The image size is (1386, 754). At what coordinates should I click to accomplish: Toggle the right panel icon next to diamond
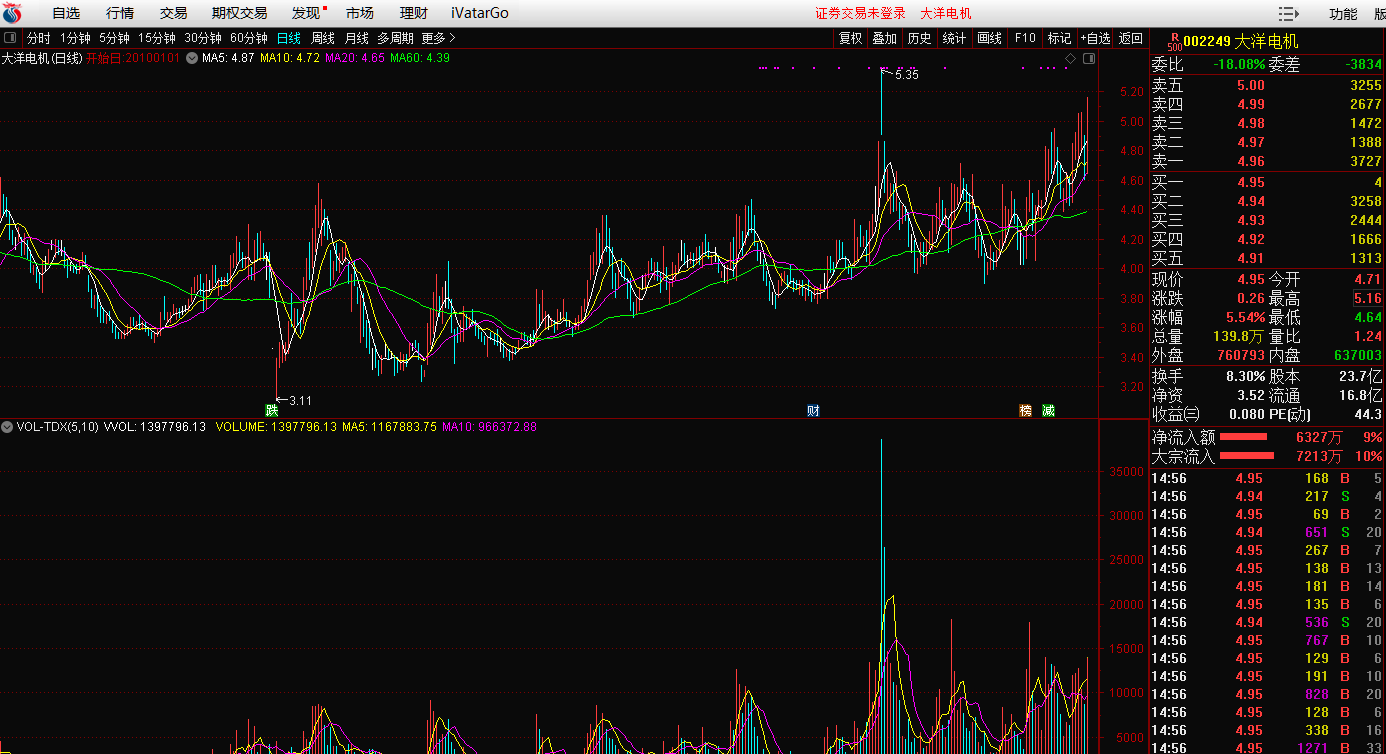[x=1089, y=59]
